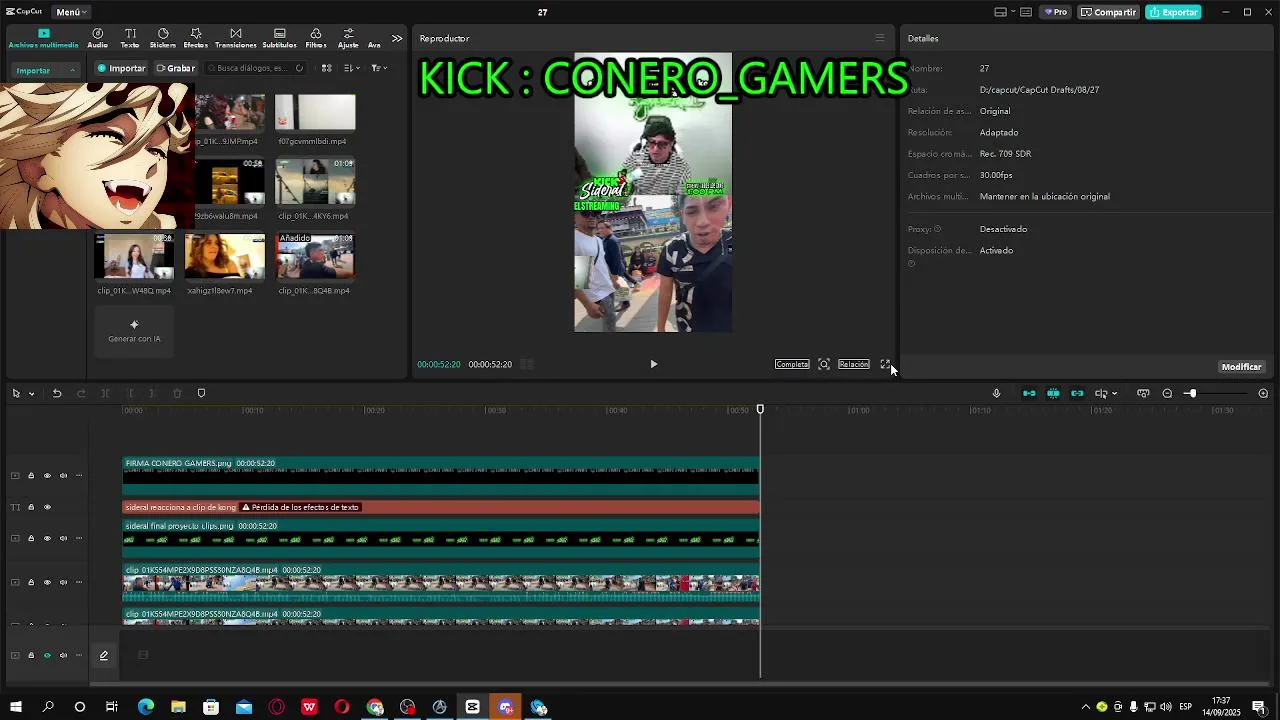Click the Redo arrow
The height and width of the screenshot is (720, 1280).
pos(81,393)
